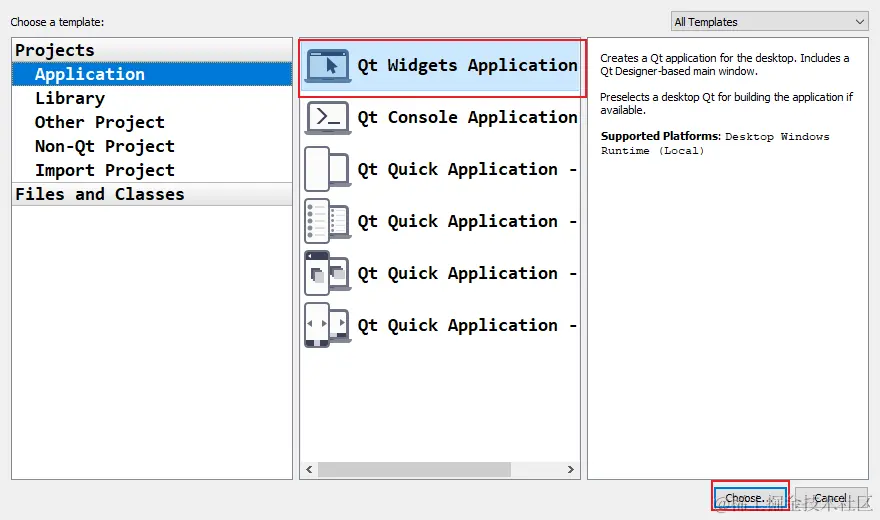Click the horizontal scrollbar thumb under templates

(414, 469)
